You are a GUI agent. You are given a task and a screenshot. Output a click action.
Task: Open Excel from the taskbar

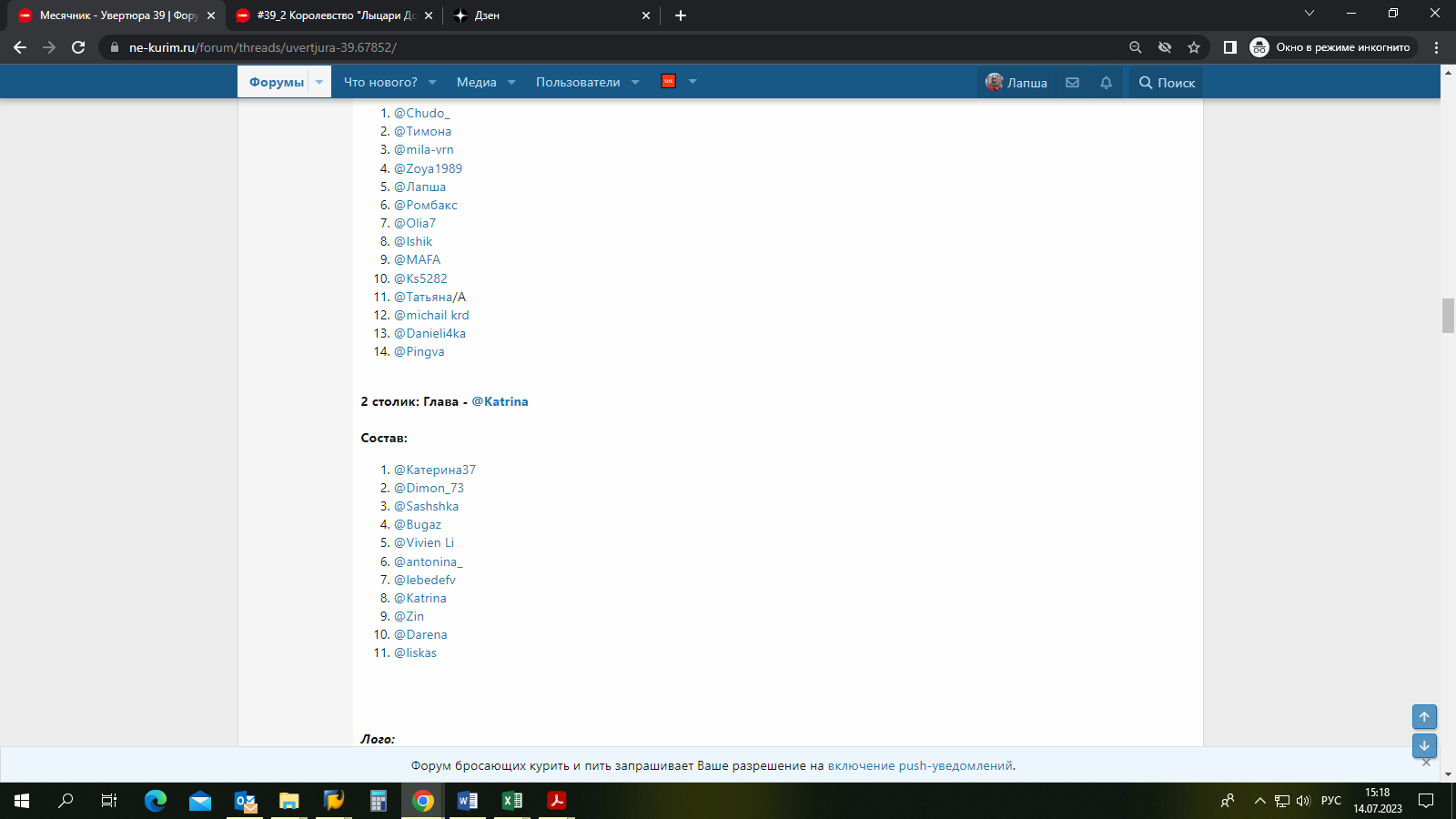point(512,801)
